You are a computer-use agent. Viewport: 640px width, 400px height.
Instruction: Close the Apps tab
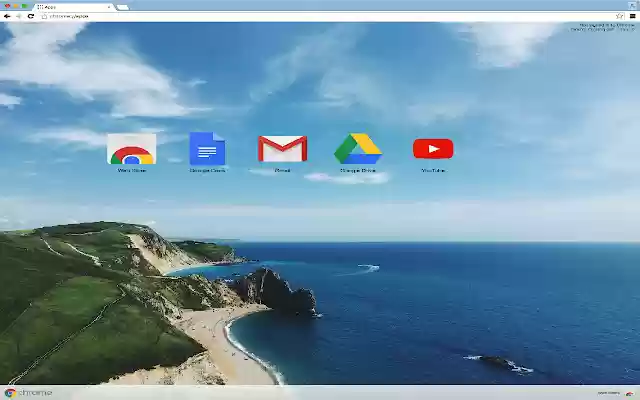109,7
